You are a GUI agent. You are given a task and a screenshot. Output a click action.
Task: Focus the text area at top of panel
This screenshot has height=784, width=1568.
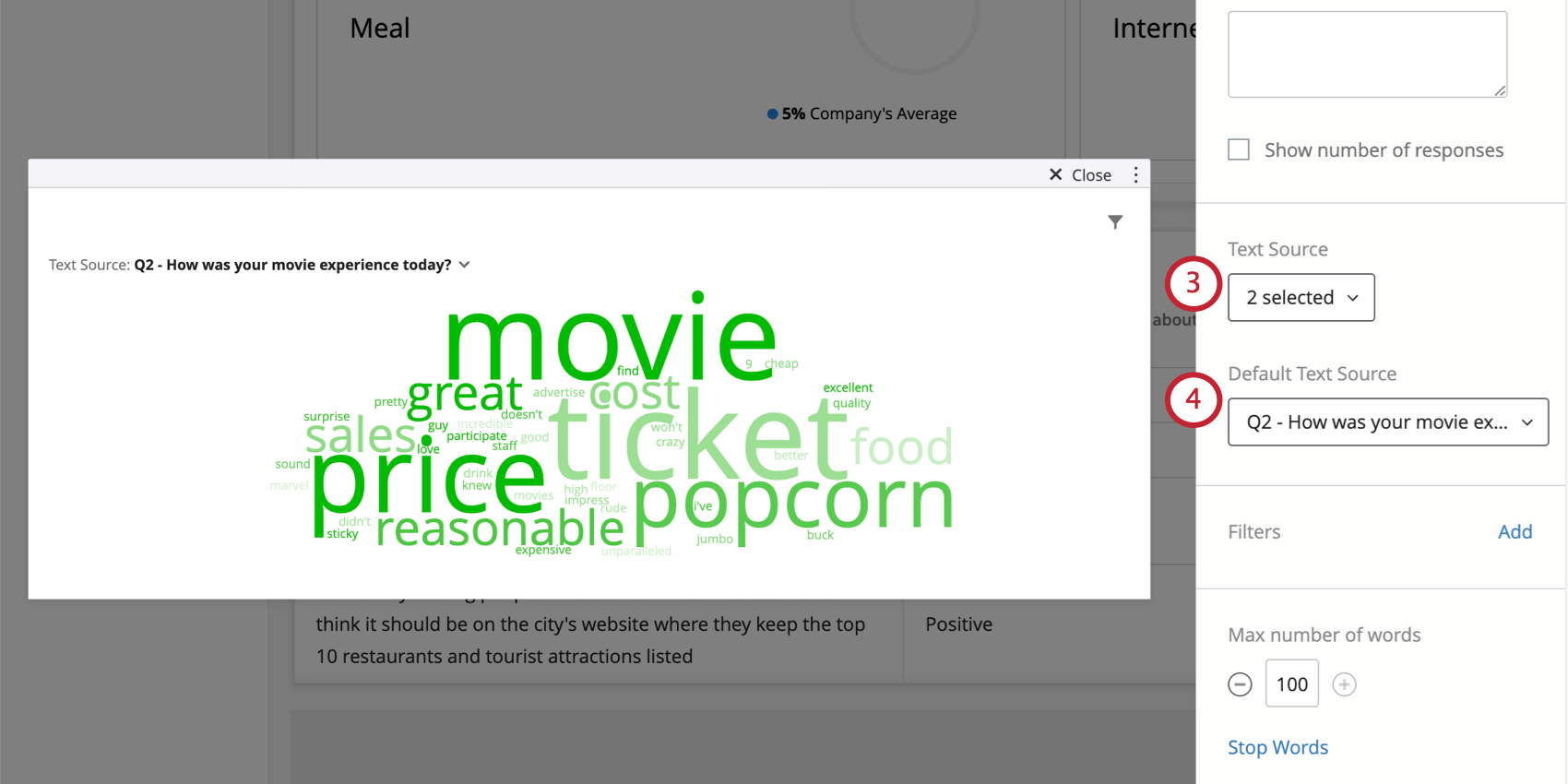[1367, 54]
